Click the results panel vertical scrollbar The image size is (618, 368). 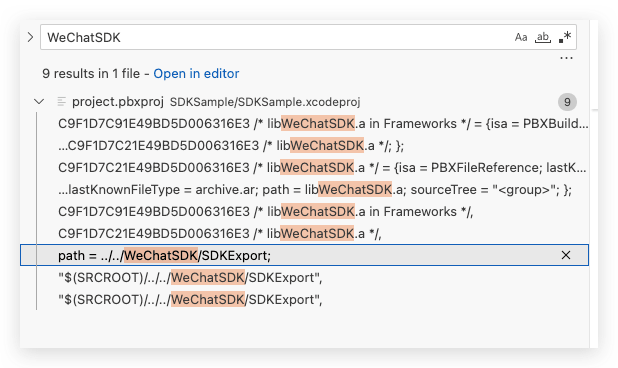point(594,184)
